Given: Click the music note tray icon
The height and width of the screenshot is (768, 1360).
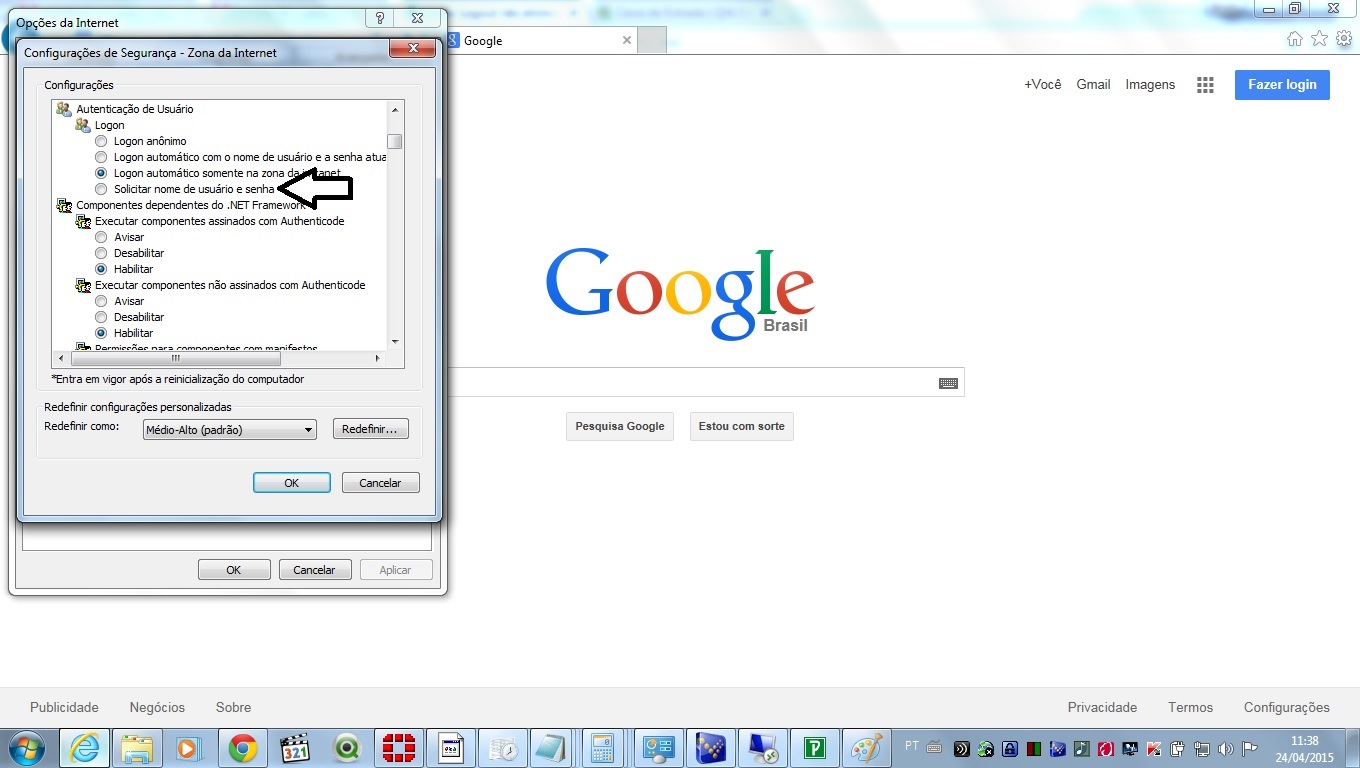Looking at the screenshot, I should pos(1082,748).
